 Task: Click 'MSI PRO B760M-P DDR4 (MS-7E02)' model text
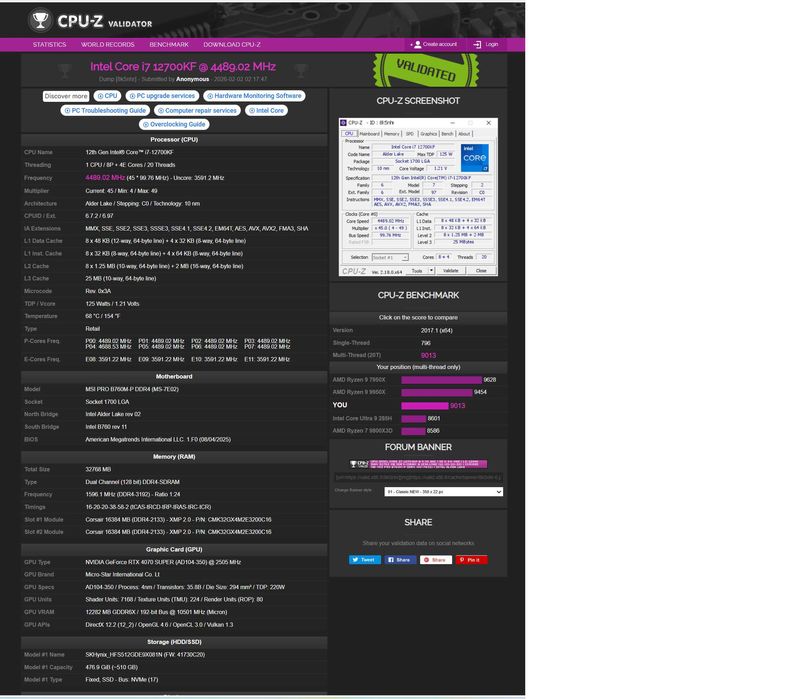pos(132,390)
